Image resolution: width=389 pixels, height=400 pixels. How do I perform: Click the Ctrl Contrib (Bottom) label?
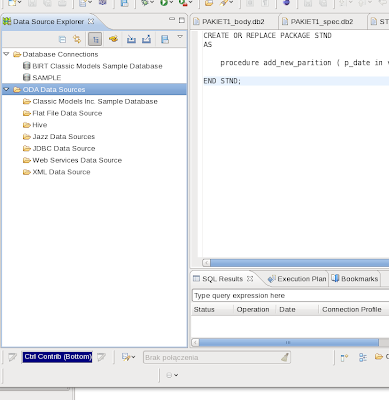click(58, 357)
